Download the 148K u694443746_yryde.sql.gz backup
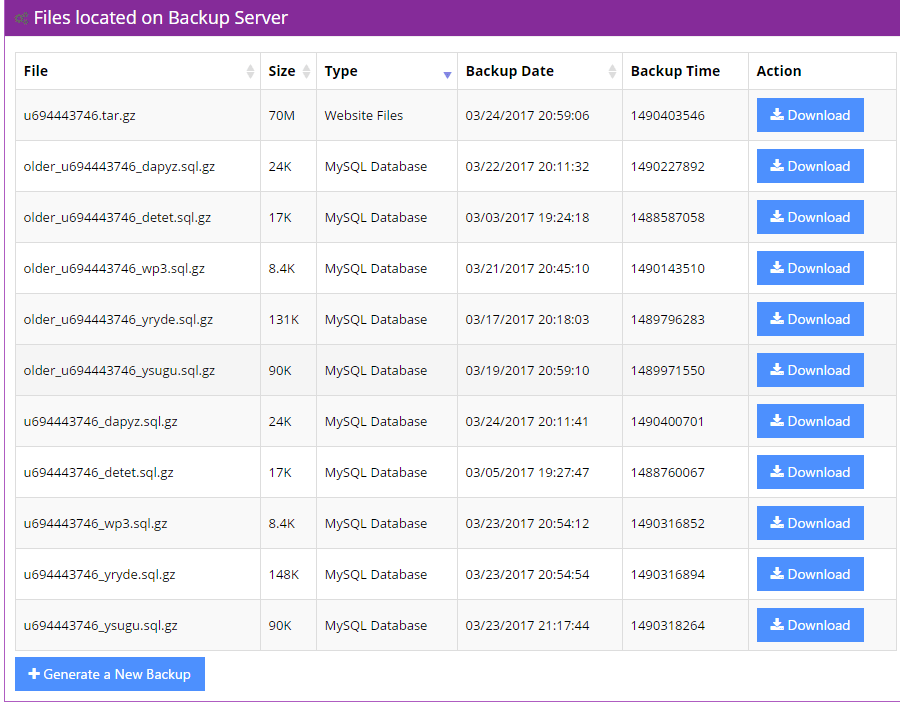Screen dimensions: 900x705 [x=810, y=574]
